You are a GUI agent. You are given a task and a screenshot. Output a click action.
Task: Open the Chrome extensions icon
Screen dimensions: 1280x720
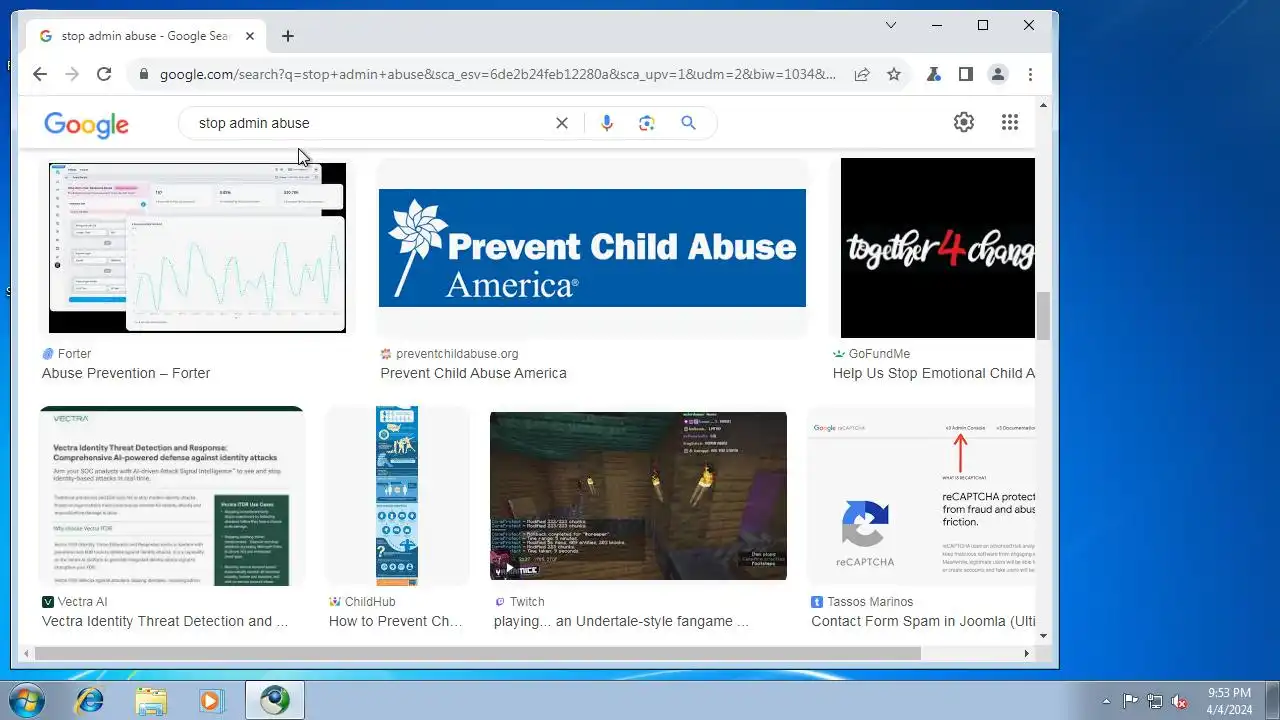point(934,74)
